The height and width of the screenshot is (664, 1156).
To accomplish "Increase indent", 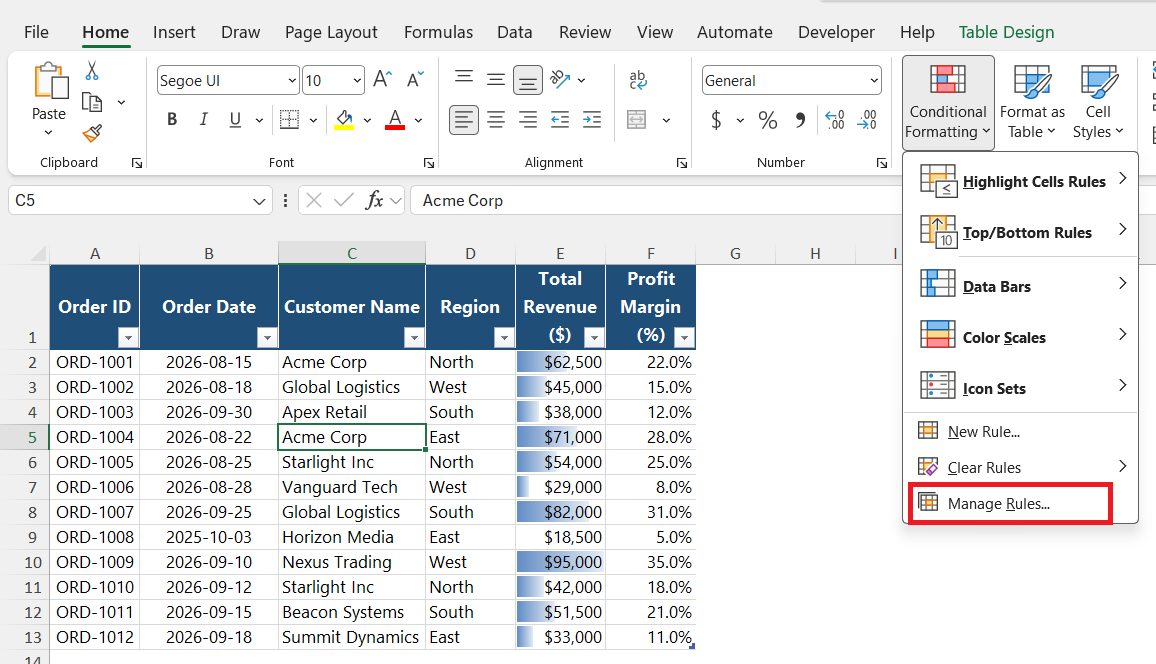I will point(592,119).
